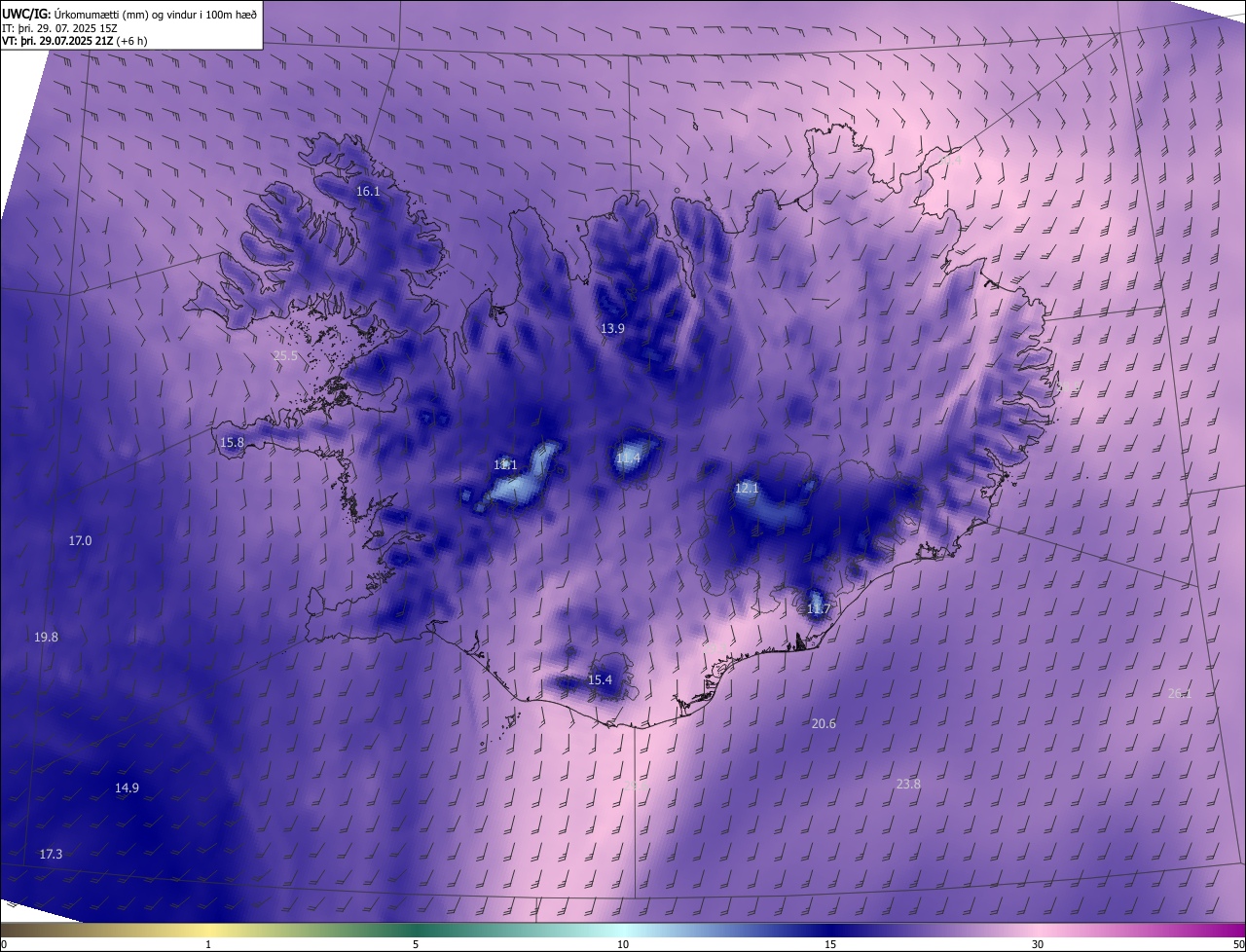Click the 12.1 value label

[746, 489]
